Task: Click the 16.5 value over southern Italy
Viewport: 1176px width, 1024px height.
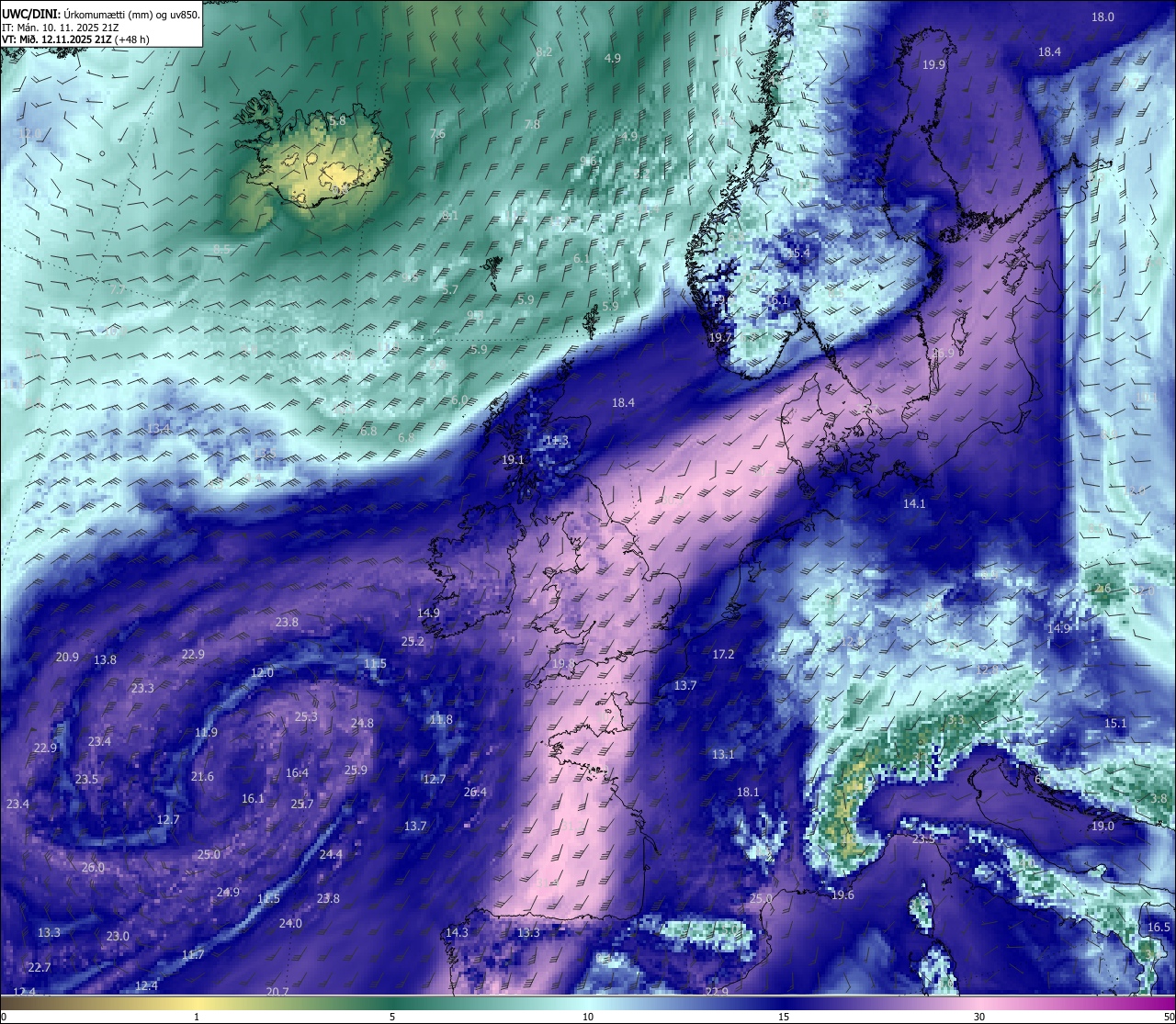Action: pyautogui.click(x=1159, y=927)
